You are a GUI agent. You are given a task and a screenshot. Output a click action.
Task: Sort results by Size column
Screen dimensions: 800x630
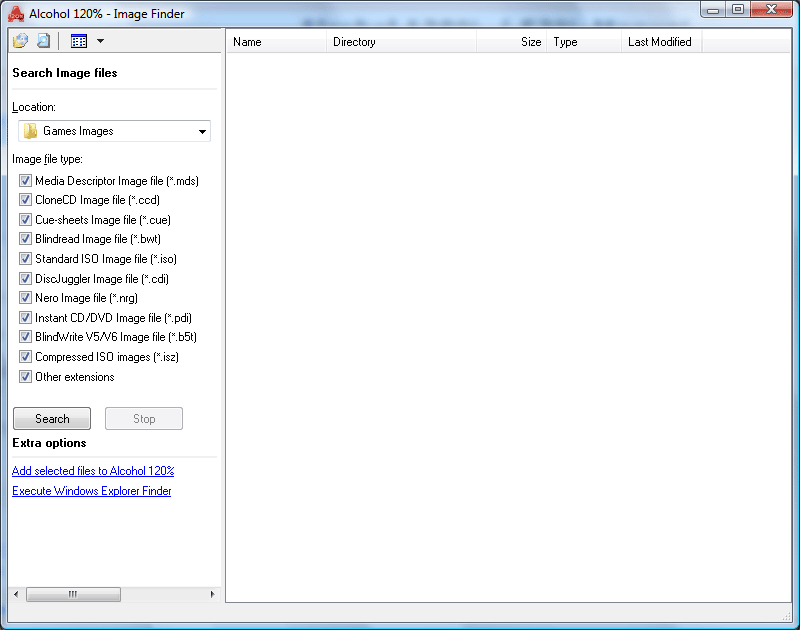point(511,42)
